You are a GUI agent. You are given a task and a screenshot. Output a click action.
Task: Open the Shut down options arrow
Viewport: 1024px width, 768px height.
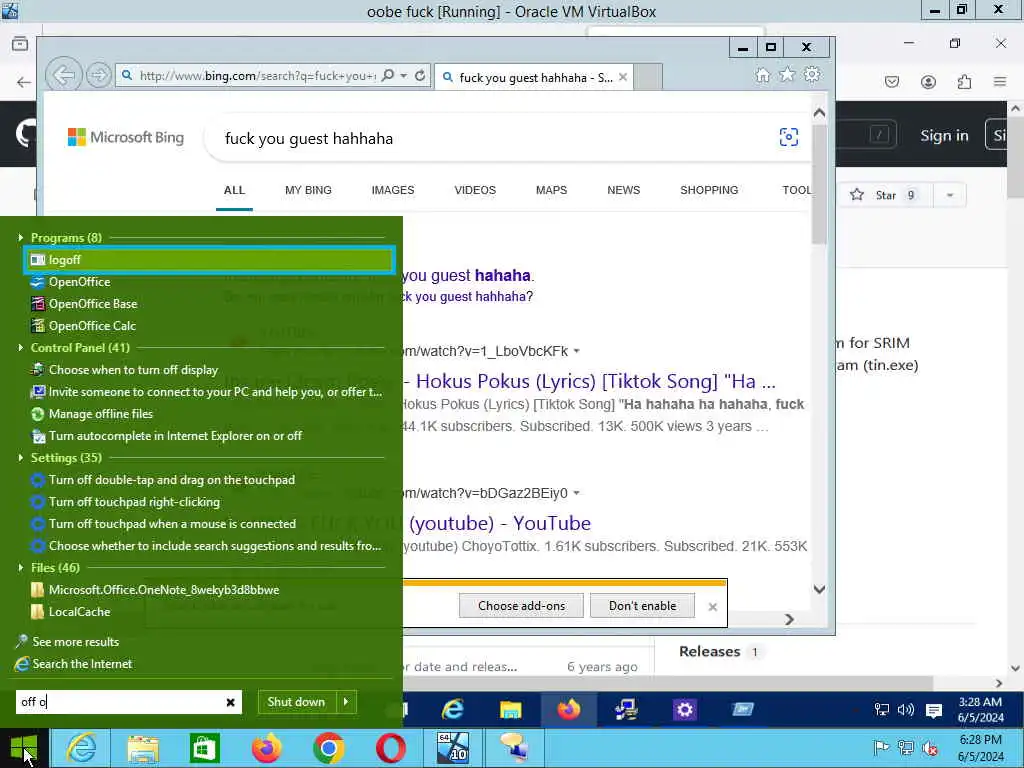346,702
